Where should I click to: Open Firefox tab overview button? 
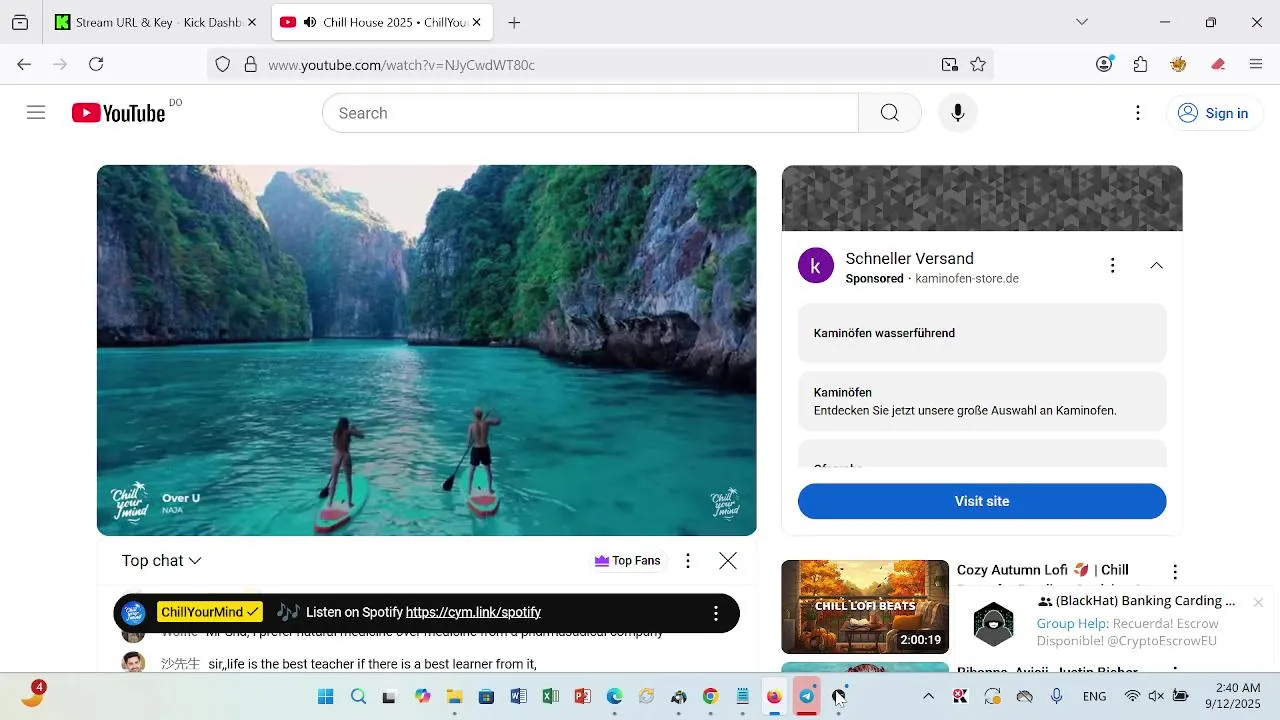click(20, 22)
